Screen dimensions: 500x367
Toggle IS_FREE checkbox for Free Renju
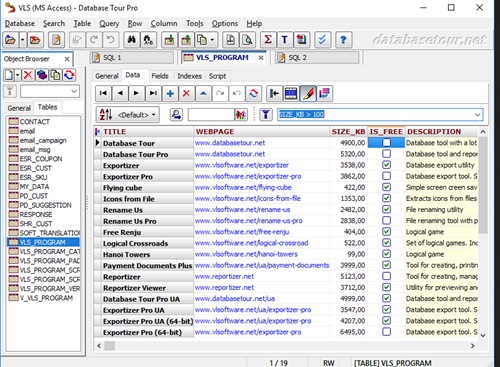(x=386, y=232)
